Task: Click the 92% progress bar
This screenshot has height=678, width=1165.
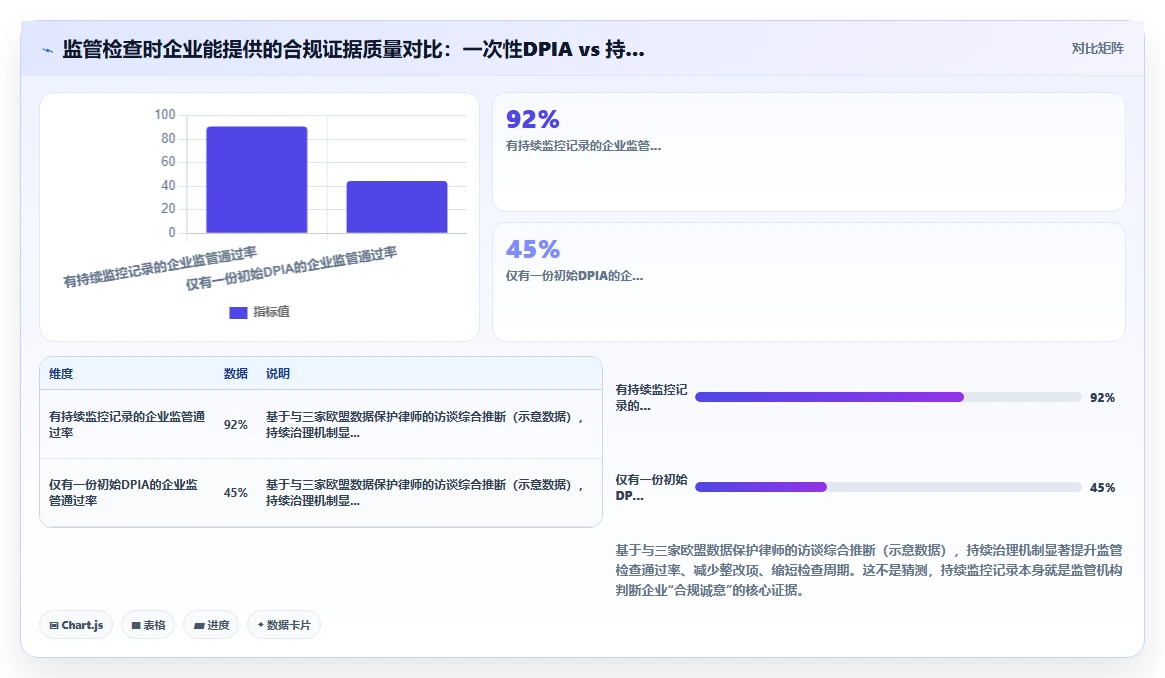Action: [x=888, y=397]
